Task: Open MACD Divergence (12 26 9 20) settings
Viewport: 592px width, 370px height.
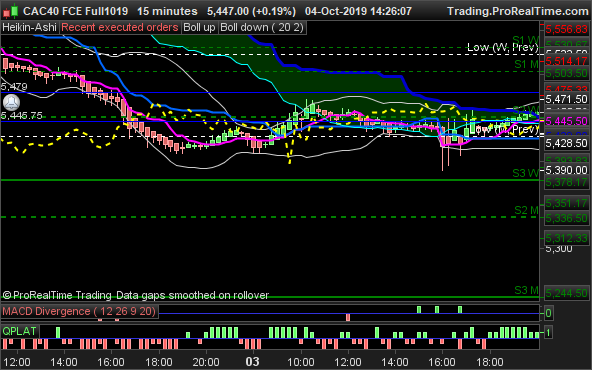Action: [x=79, y=311]
